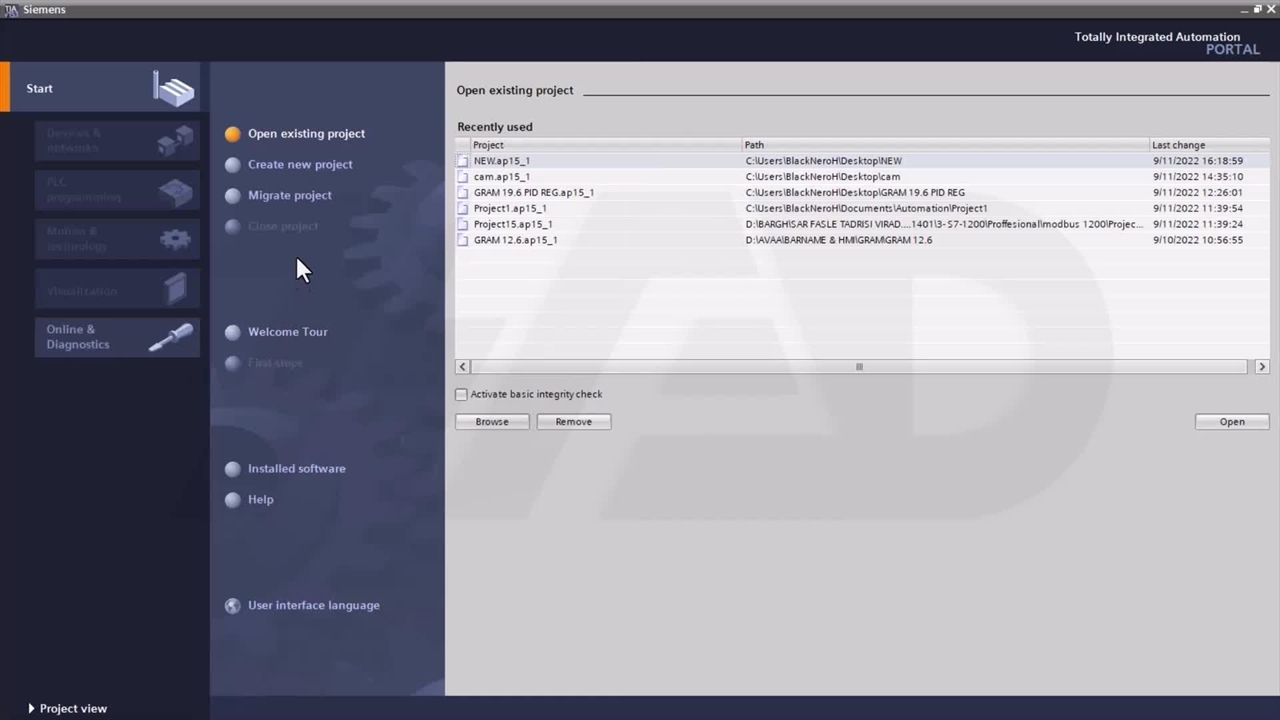Click the globe icon for User interface language
This screenshot has height=720, width=1280.
(x=233, y=606)
